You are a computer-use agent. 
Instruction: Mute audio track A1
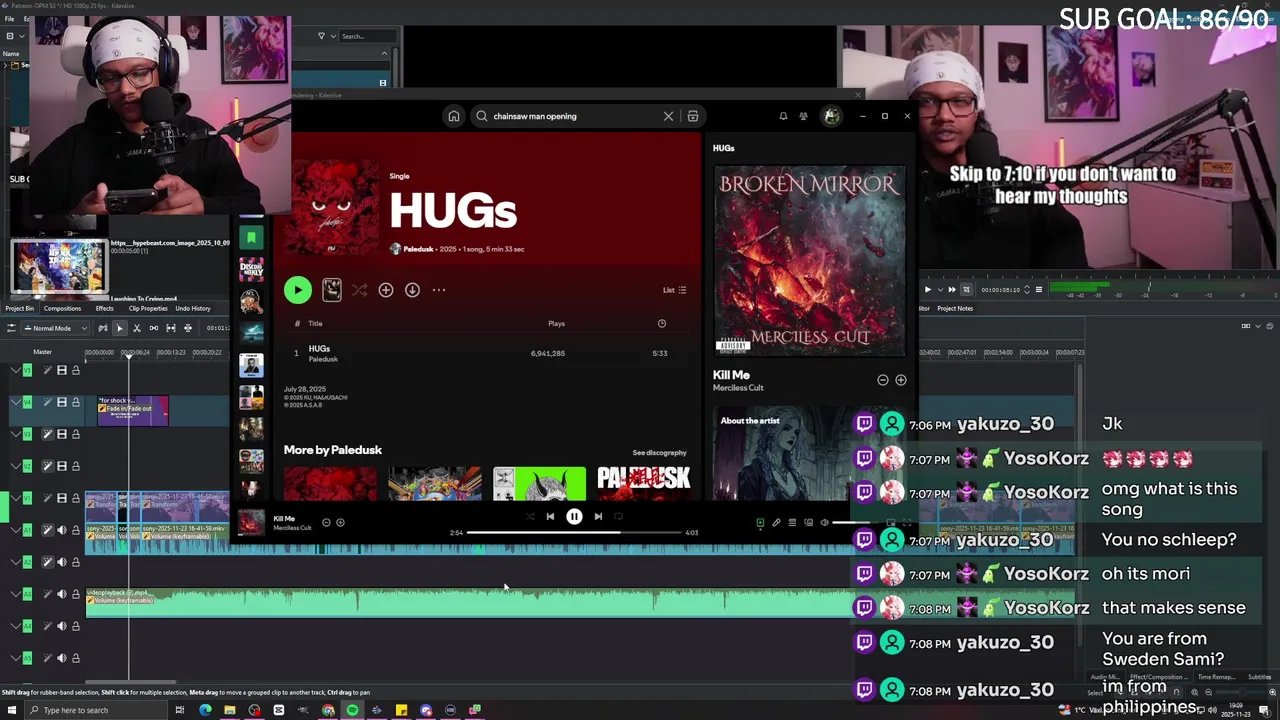[61, 530]
